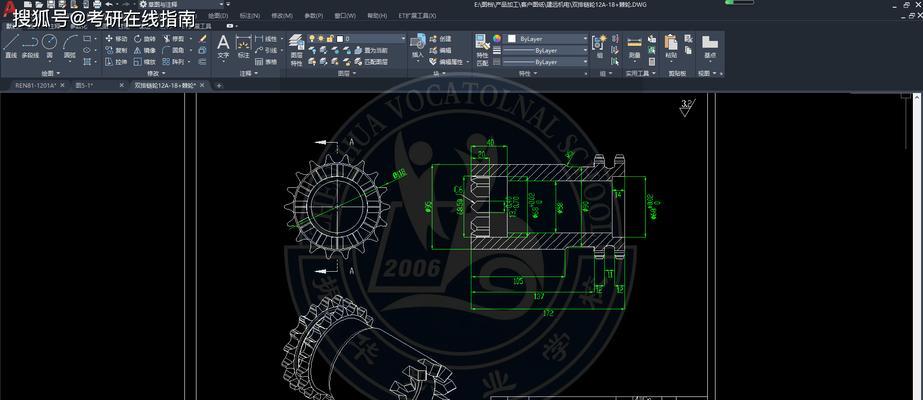The image size is (923, 400).
Task: Open a new drawing tab with plus button
Action: pyautogui.click(x=219, y=85)
